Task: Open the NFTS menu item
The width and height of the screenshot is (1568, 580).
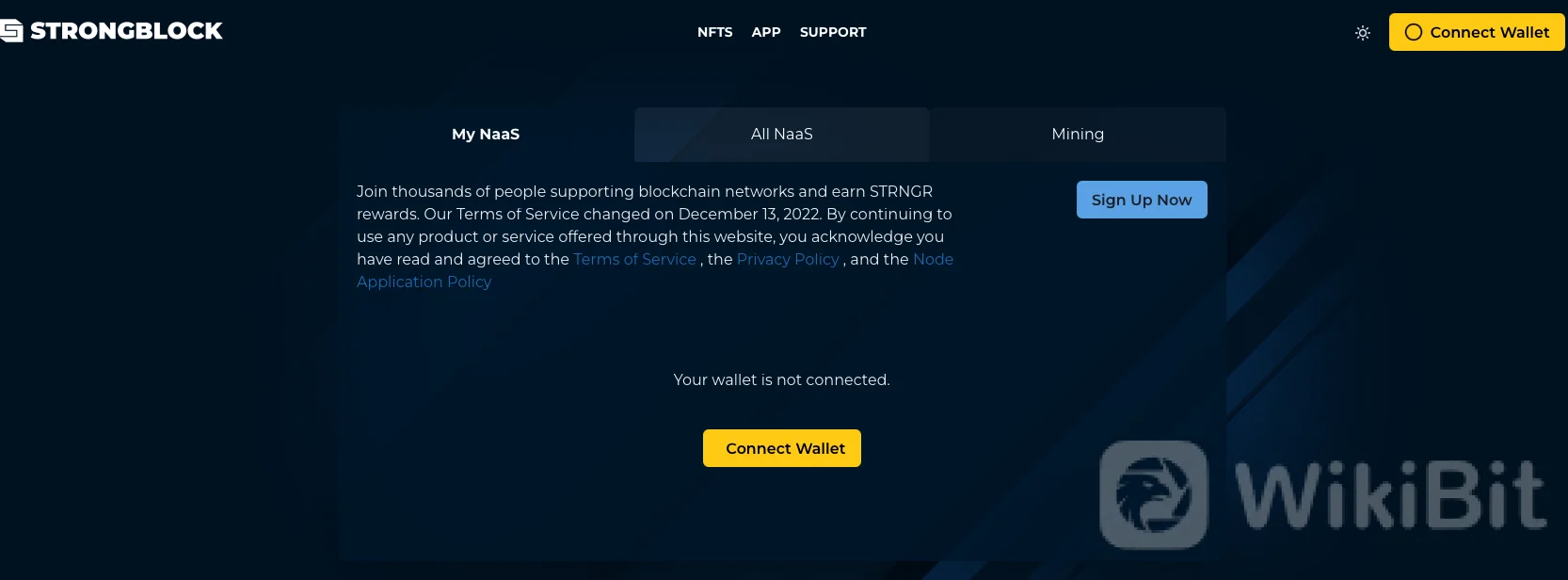Action: coord(715,32)
